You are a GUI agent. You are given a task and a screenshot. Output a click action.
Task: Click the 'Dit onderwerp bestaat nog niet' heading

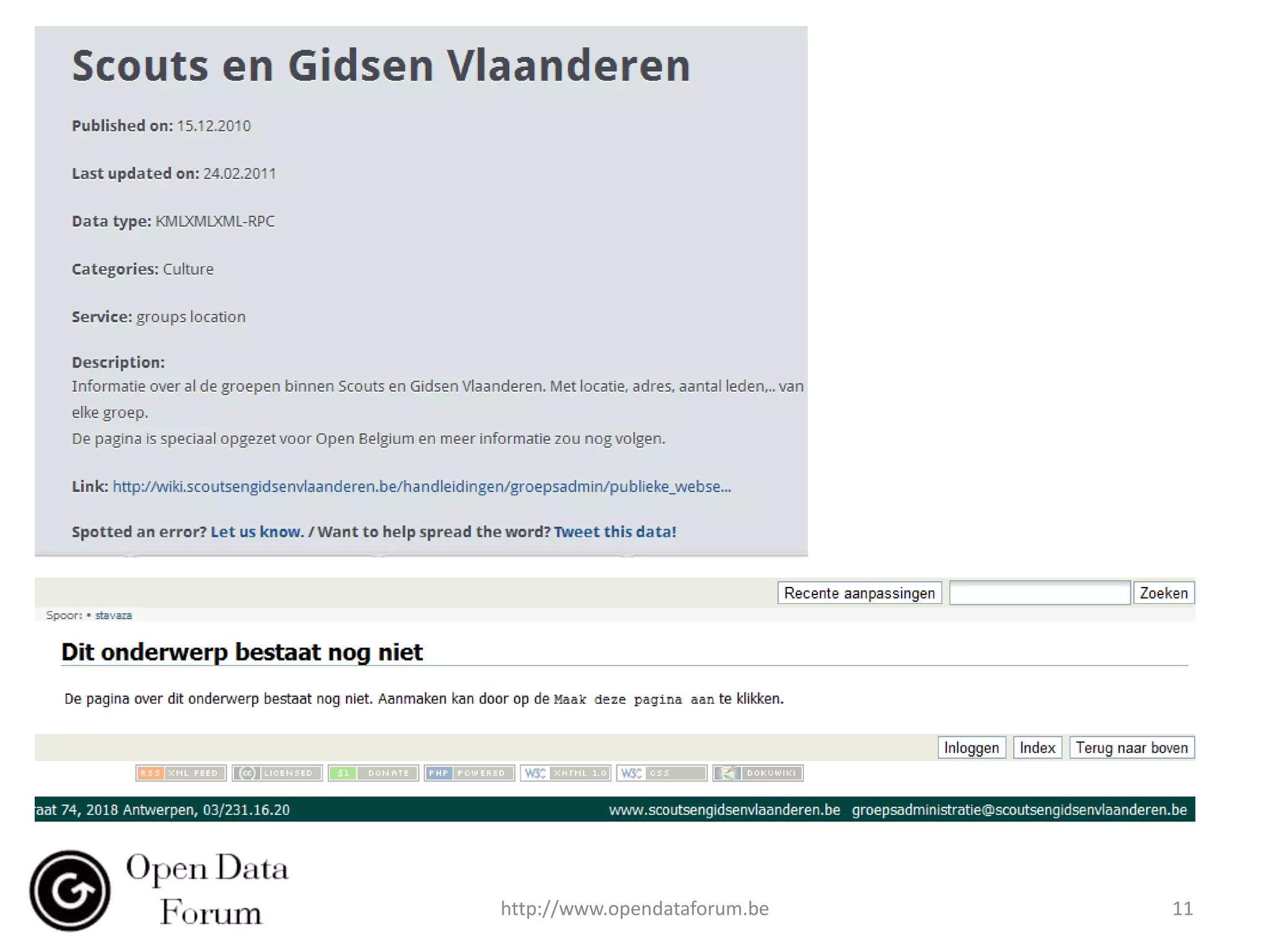[242, 652]
